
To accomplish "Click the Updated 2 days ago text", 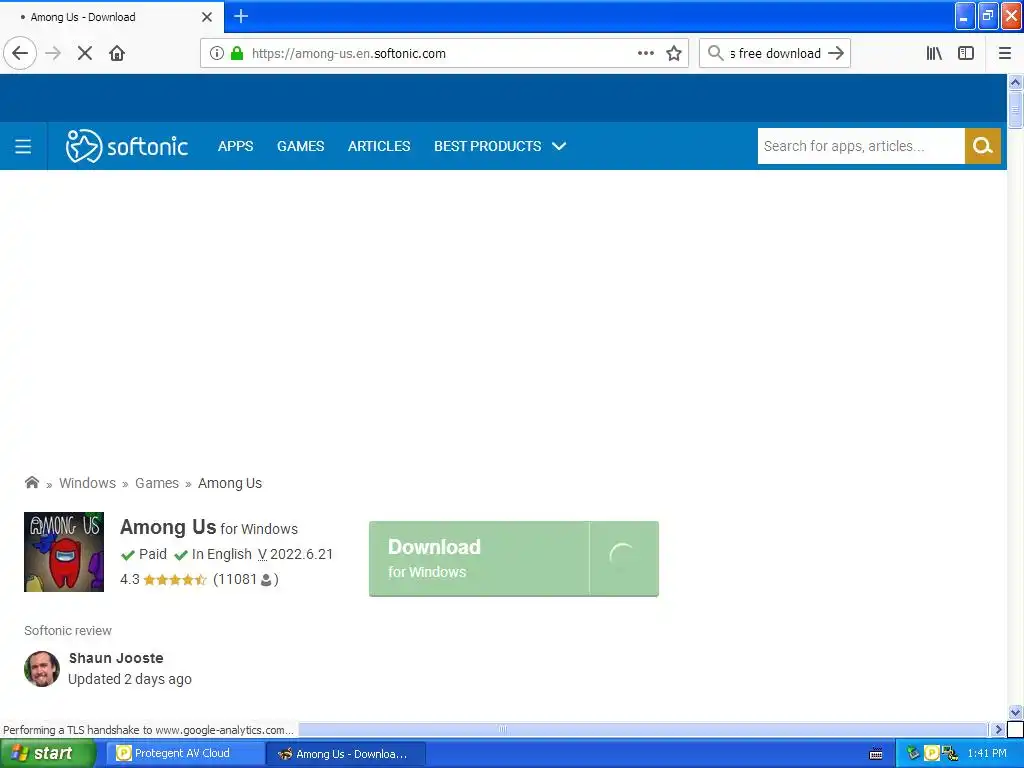I will (130, 679).
